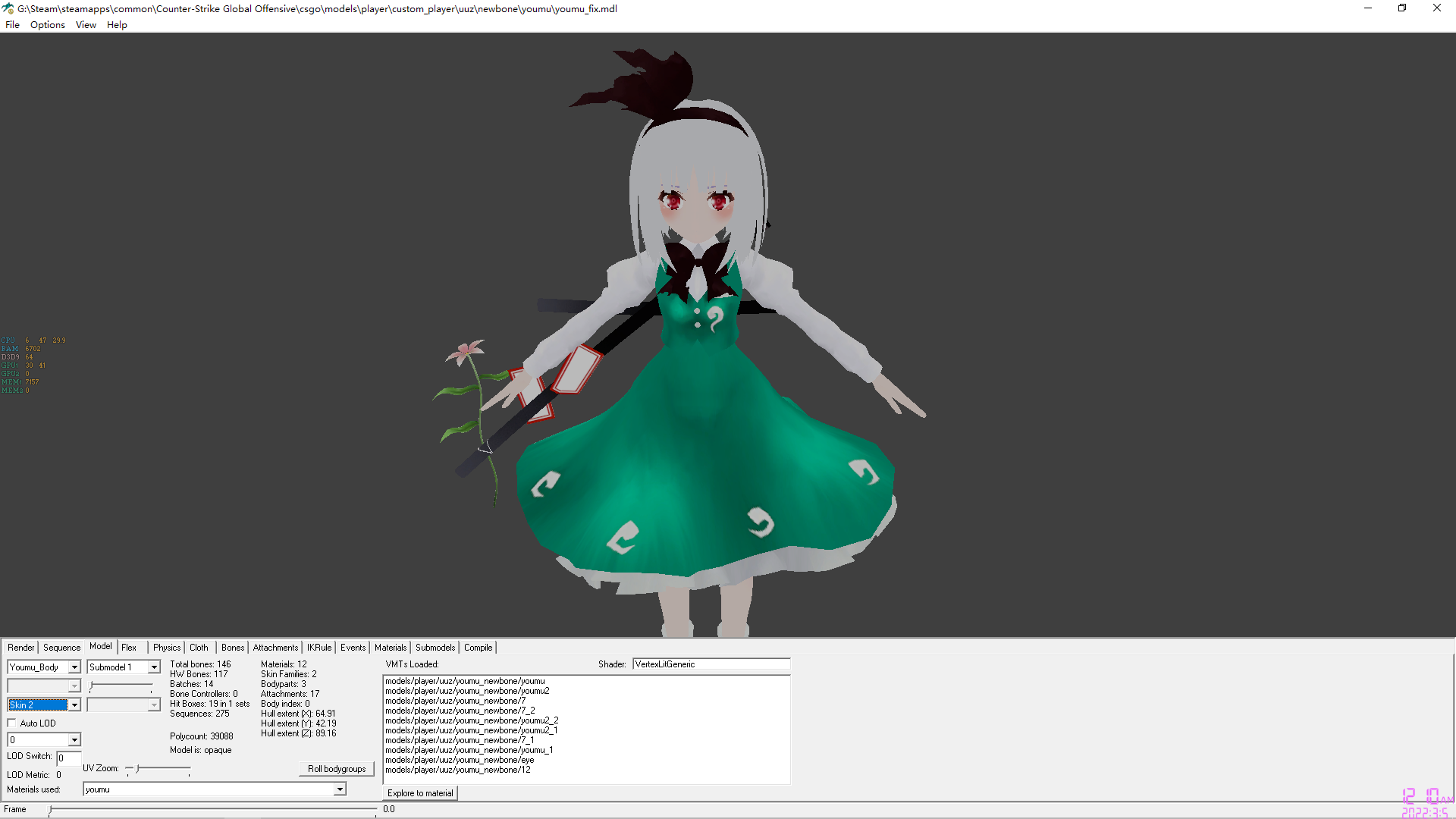Open the Cloth tab
This screenshot has width=1456, height=819.
(x=199, y=648)
